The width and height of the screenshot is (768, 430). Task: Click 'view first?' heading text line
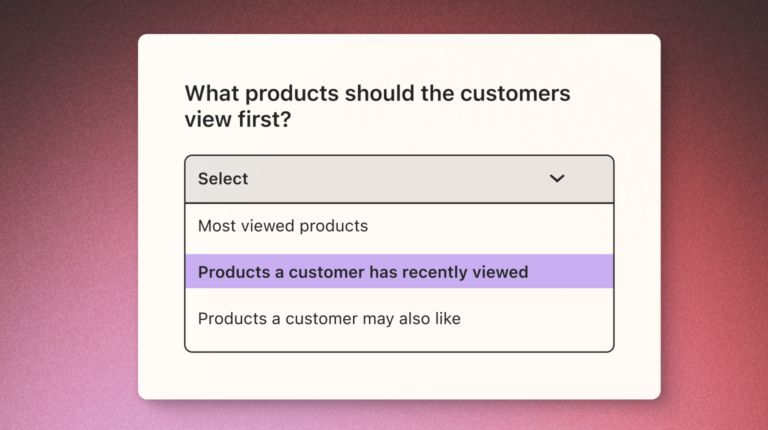[x=238, y=119]
